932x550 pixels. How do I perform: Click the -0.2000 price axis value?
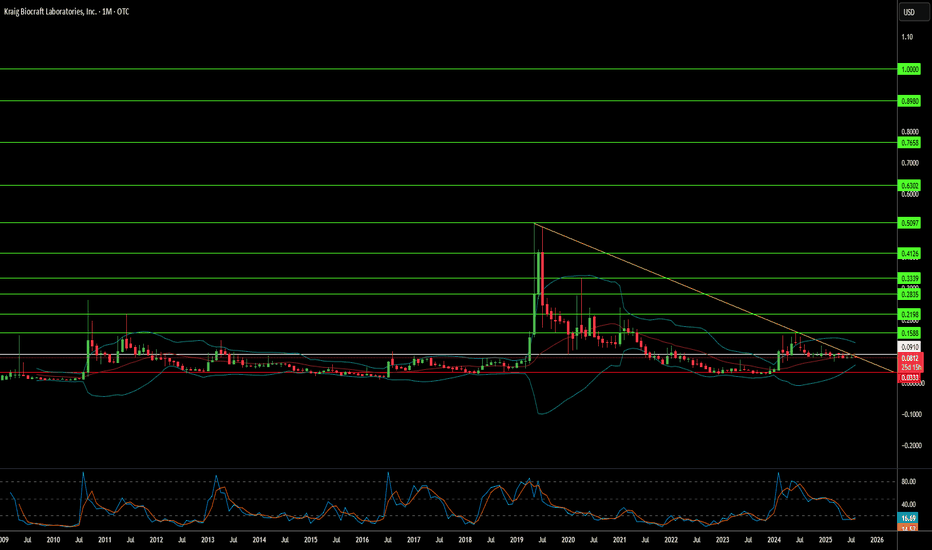(911, 446)
